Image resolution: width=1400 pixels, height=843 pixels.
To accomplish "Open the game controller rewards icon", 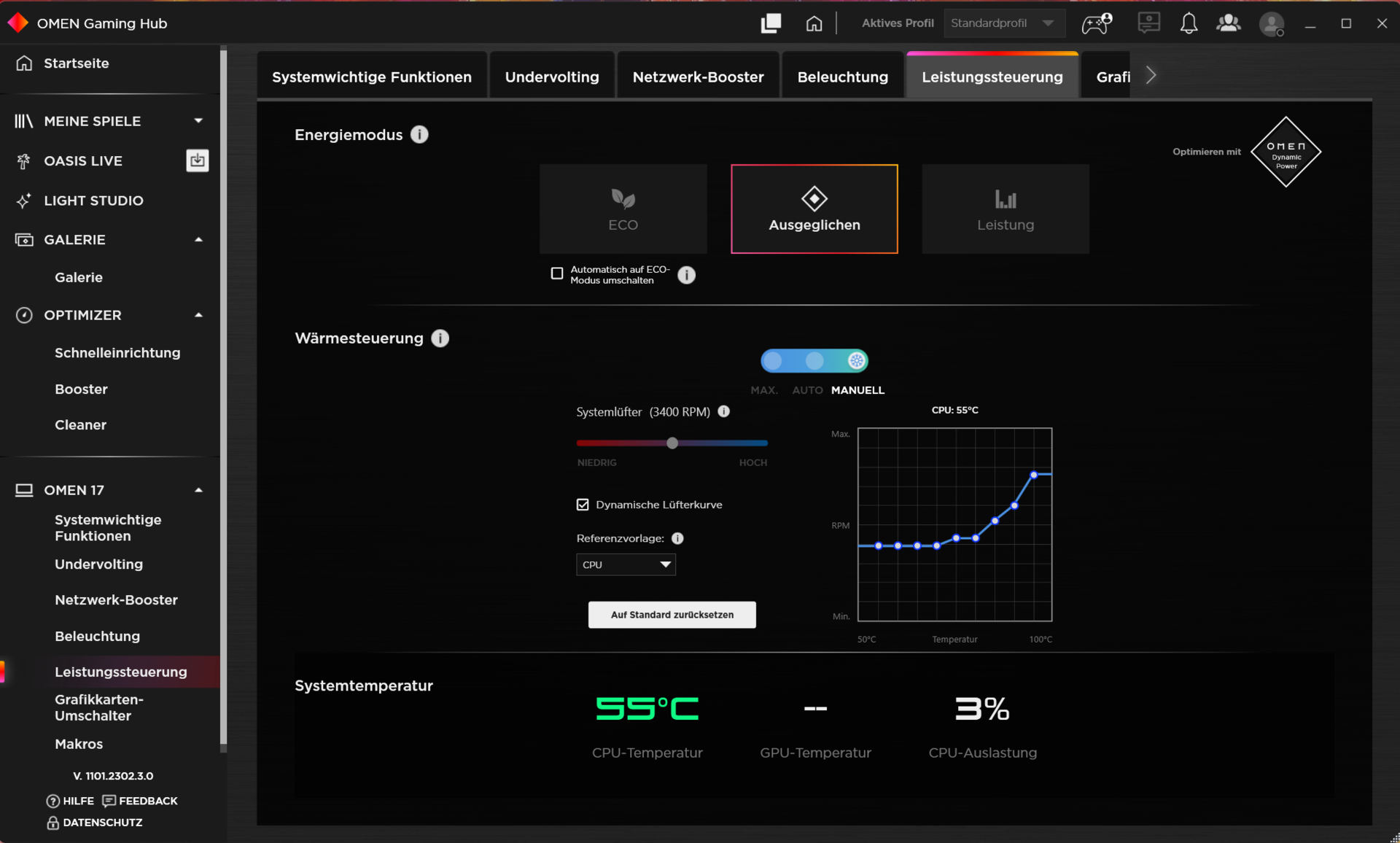I will (x=1096, y=23).
